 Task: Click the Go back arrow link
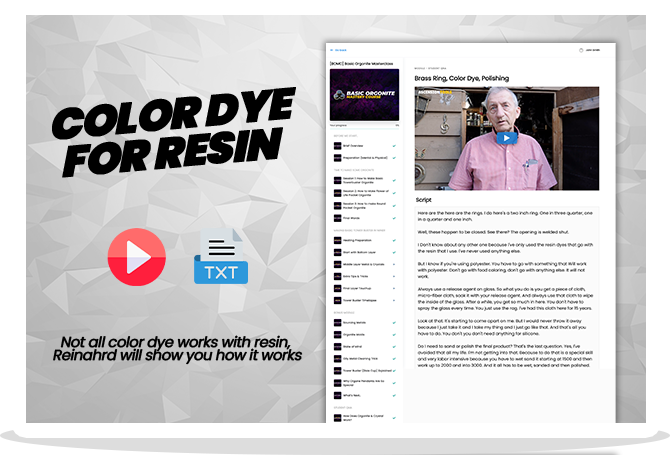[339, 49]
